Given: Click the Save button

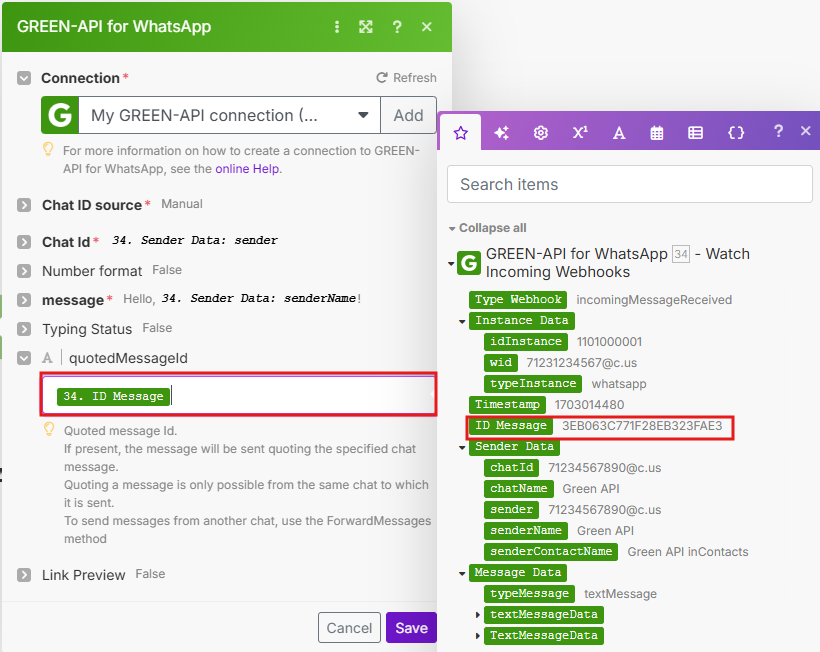Looking at the screenshot, I should [411, 628].
